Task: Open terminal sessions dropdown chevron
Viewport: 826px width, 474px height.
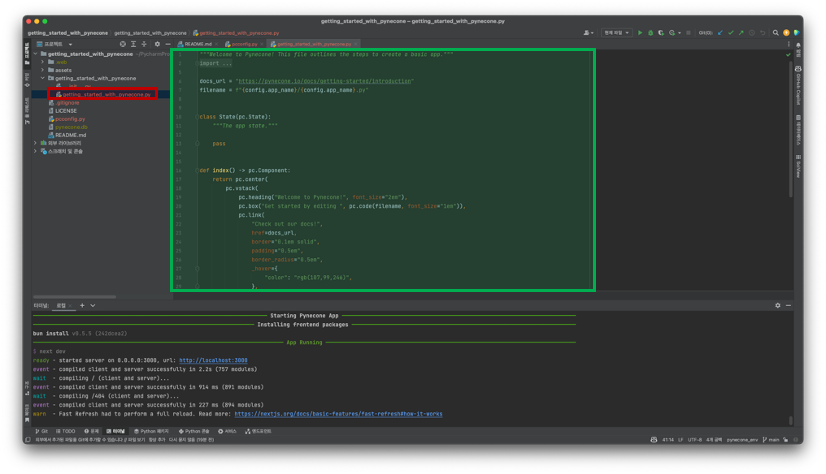Action: click(93, 305)
